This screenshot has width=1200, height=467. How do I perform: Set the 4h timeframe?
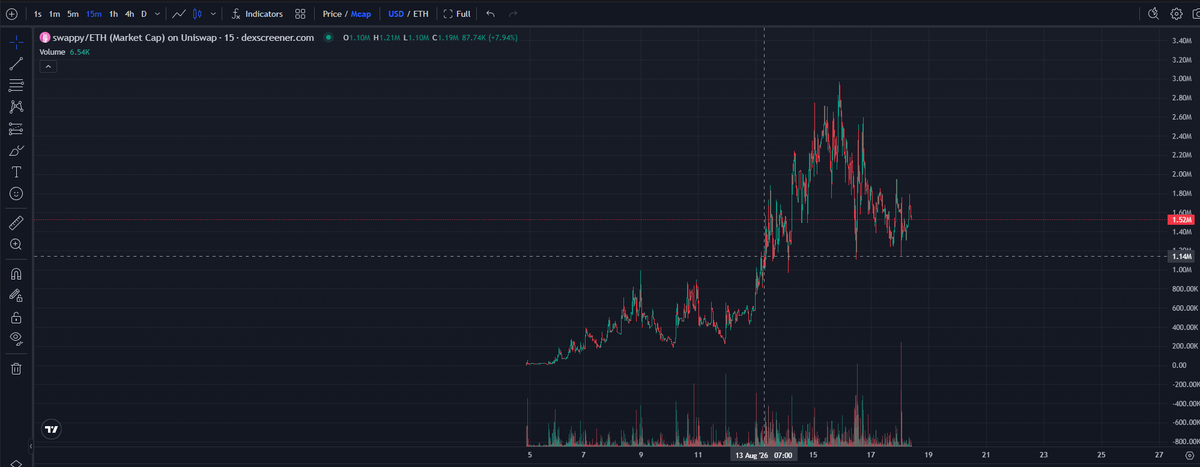(129, 14)
